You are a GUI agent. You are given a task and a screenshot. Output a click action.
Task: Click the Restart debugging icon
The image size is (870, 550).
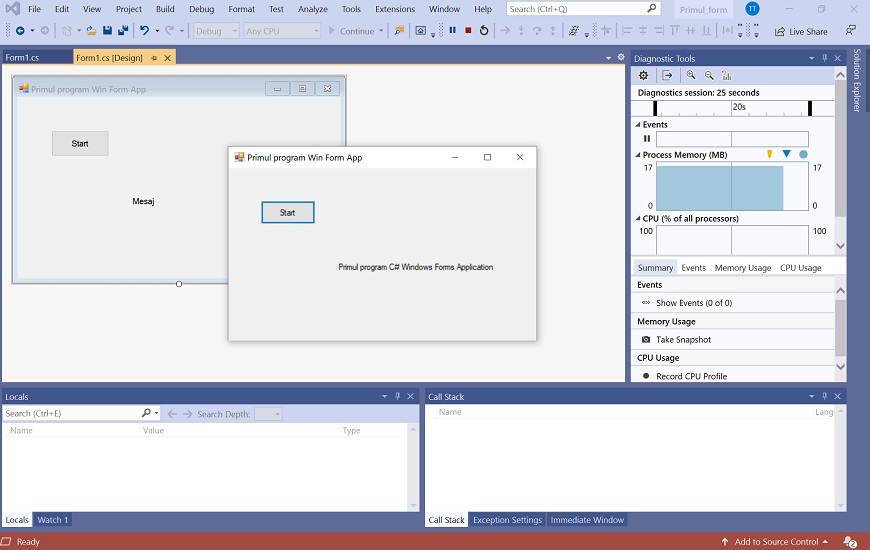(x=484, y=31)
